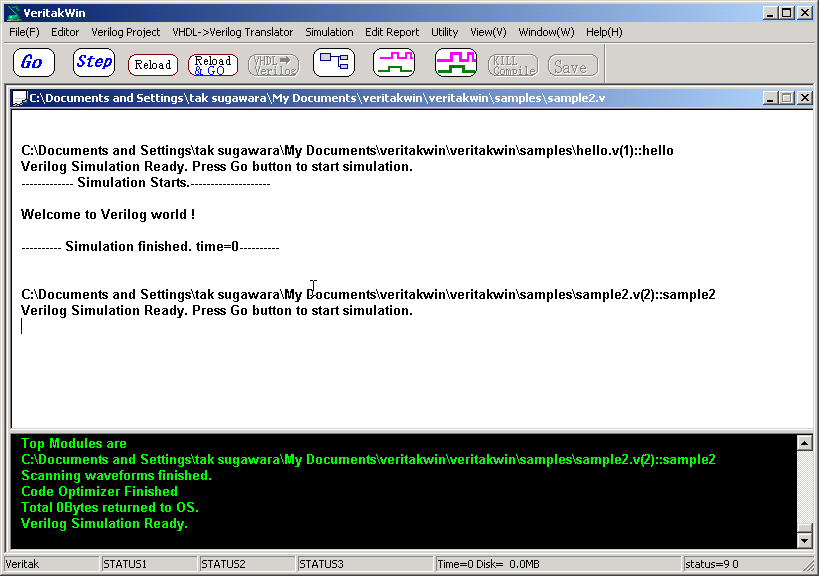Click the 'status=9 0' status field
Image resolution: width=819 pixels, height=576 pixels.
point(742,564)
